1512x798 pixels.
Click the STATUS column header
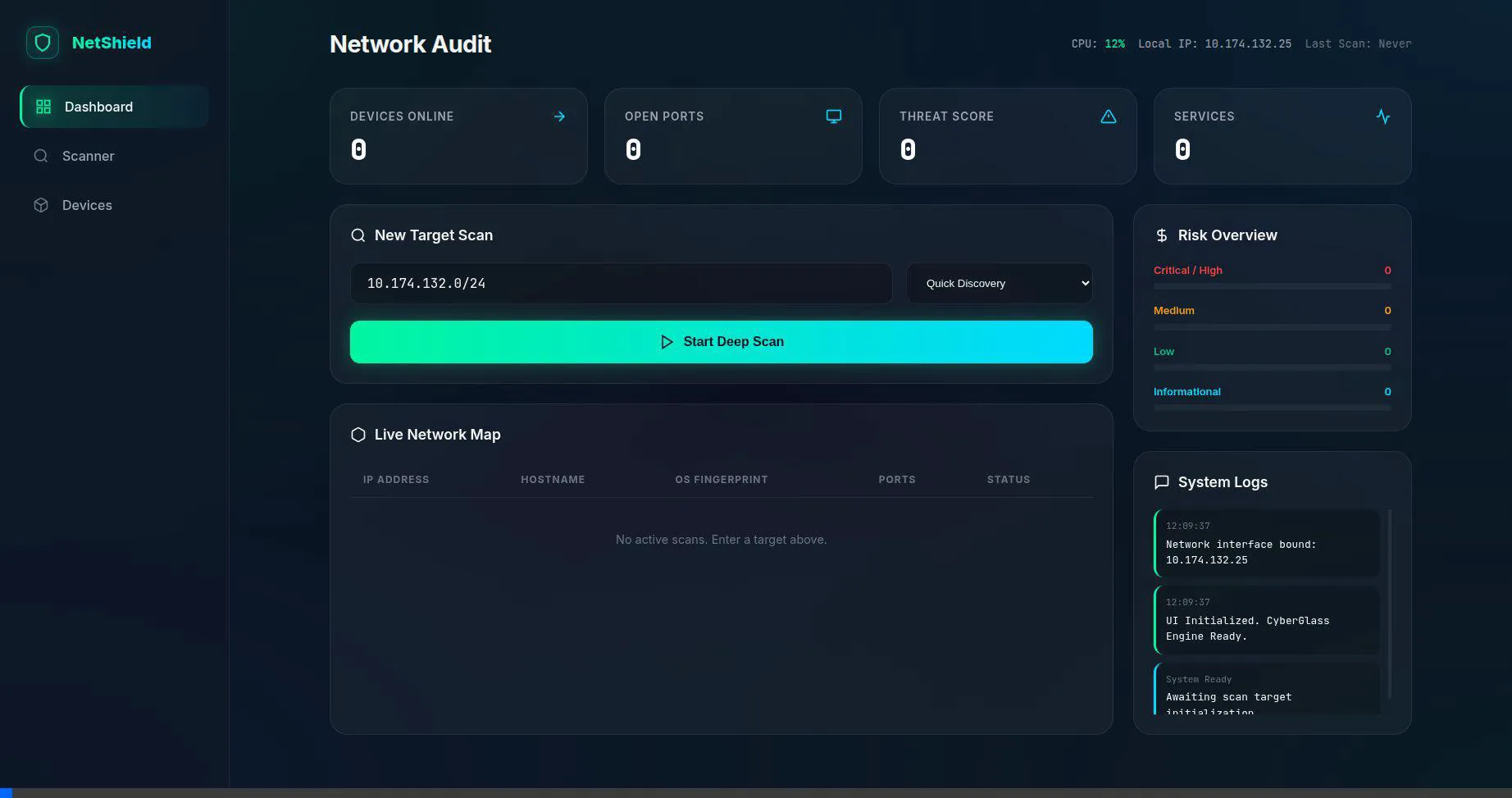click(x=1009, y=480)
